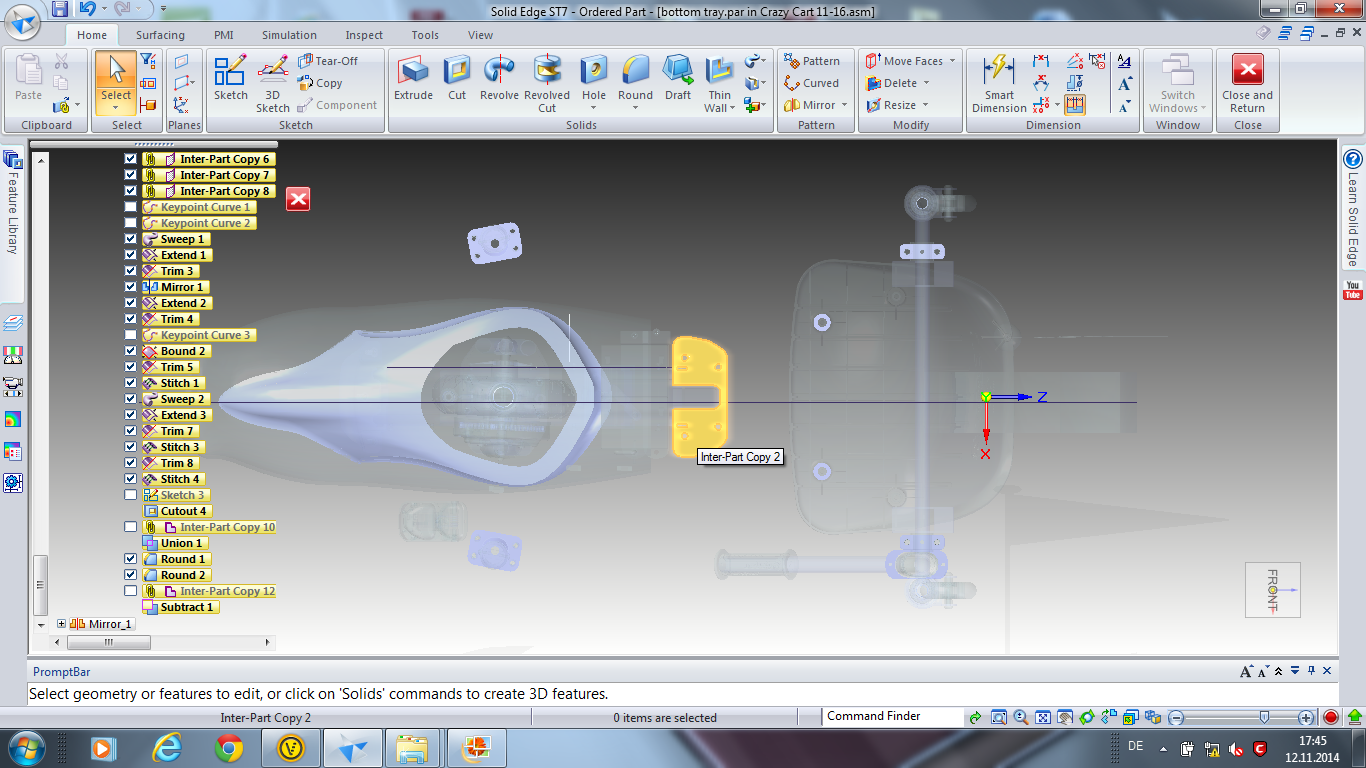Choose the Revolve tool
Image resolution: width=1366 pixels, height=768 pixels.
pos(499,79)
